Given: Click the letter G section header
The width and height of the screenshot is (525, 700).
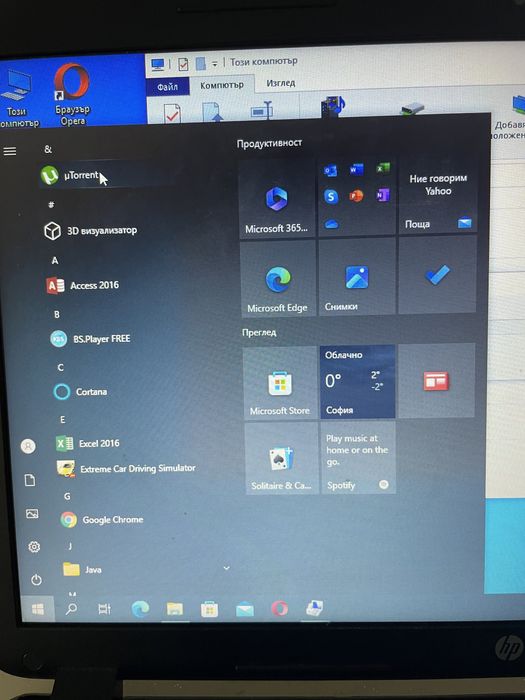Looking at the screenshot, I should [x=67, y=496].
